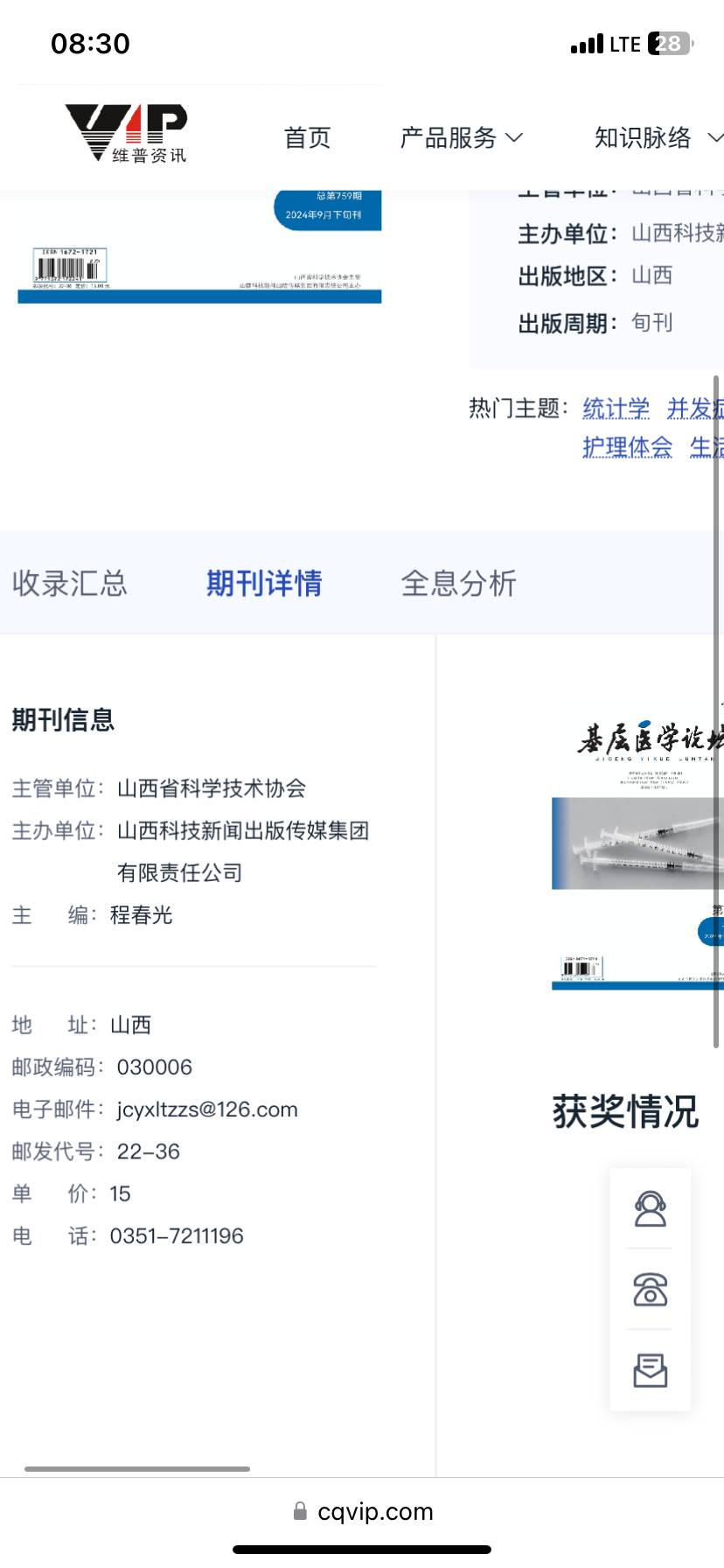Select 山西省科学技术协会 text
This screenshot has height=1568, width=724.
pos(212,788)
